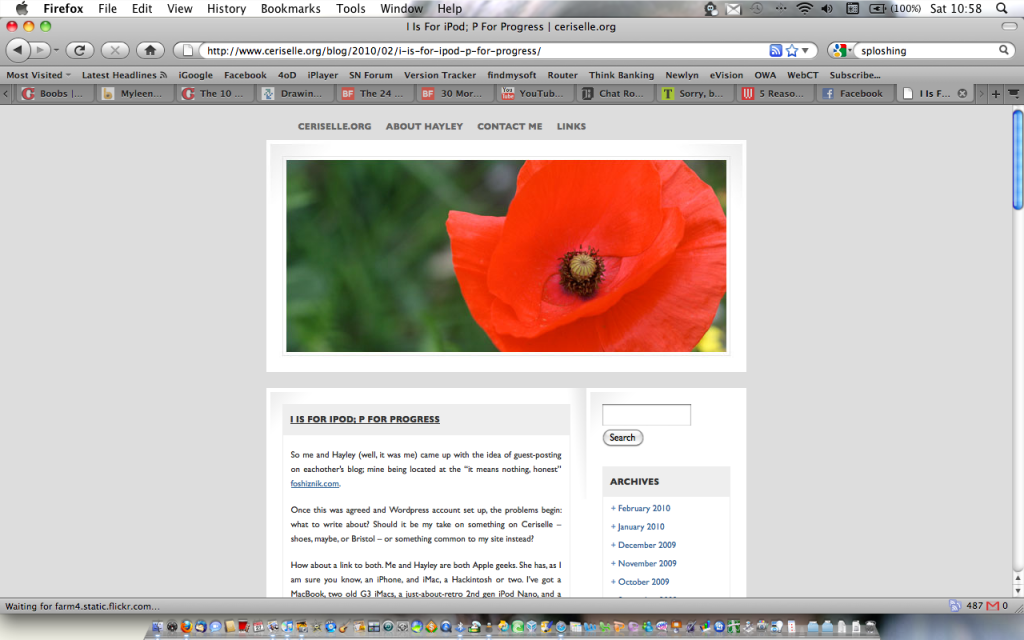The image size is (1024, 640).
Task: Open the History menu
Action: coord(226,8)
